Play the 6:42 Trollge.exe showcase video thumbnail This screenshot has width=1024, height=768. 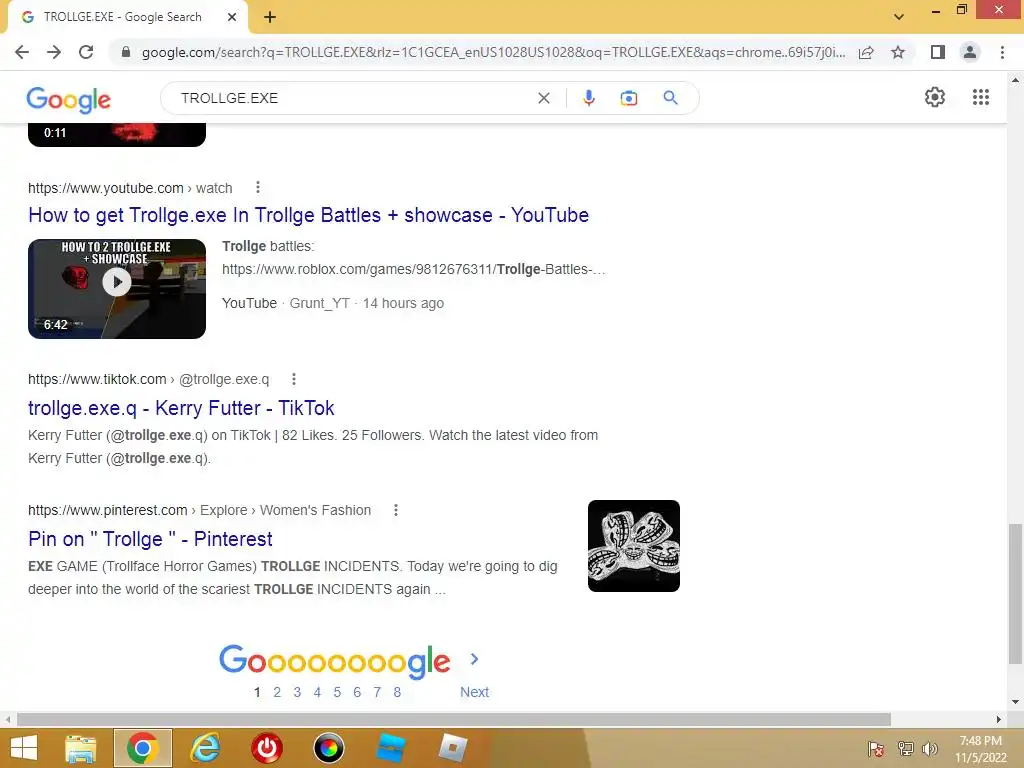pyautogui.click(x=117, y=289)
